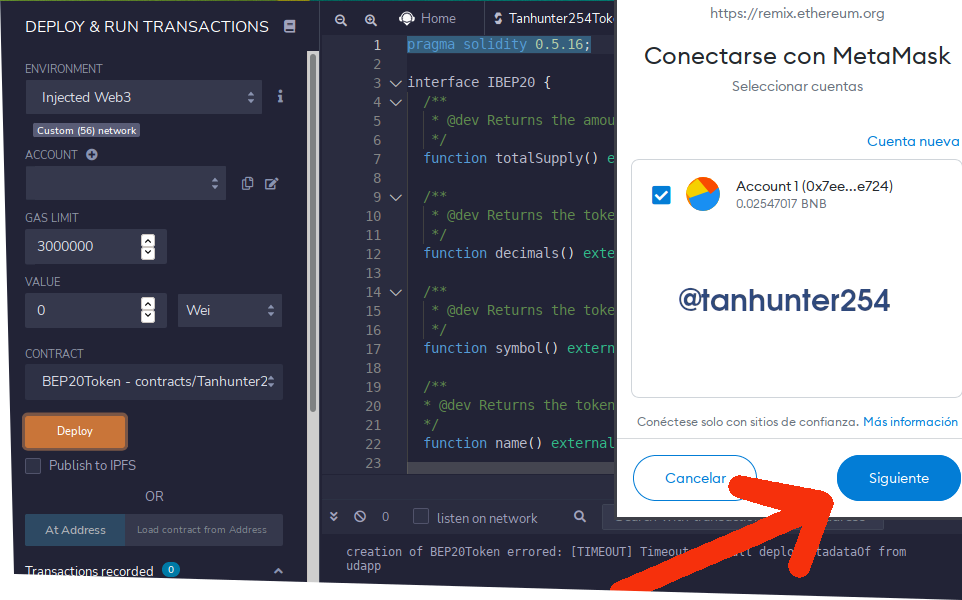Viewport: 962px width, 600px height.
Task: Click Account 1 avatar icon
Action: click(702, 194)
